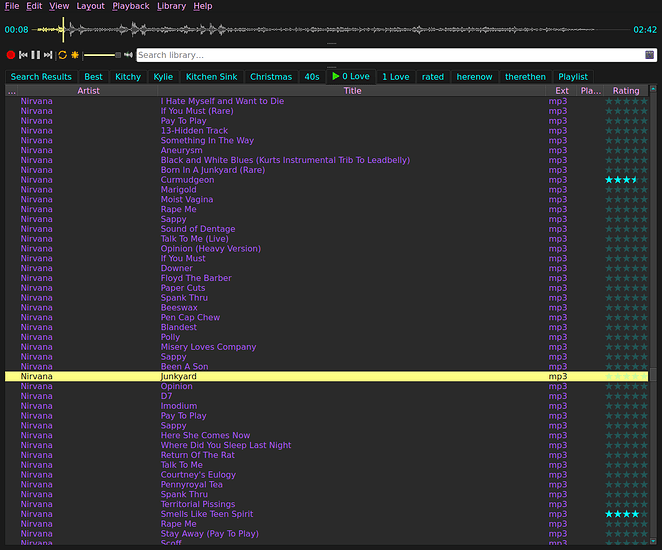Pause the current track

tap(35, 55)
